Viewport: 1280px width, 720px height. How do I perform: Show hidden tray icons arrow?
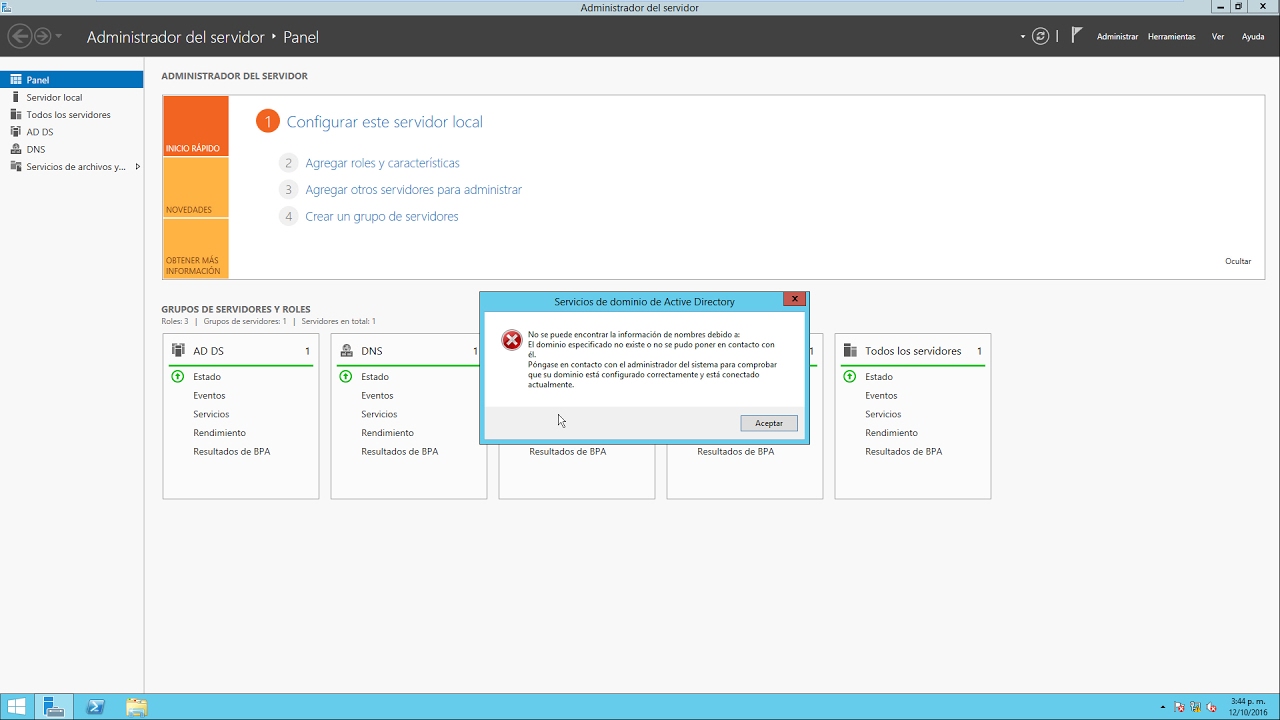click(1162, 708)
